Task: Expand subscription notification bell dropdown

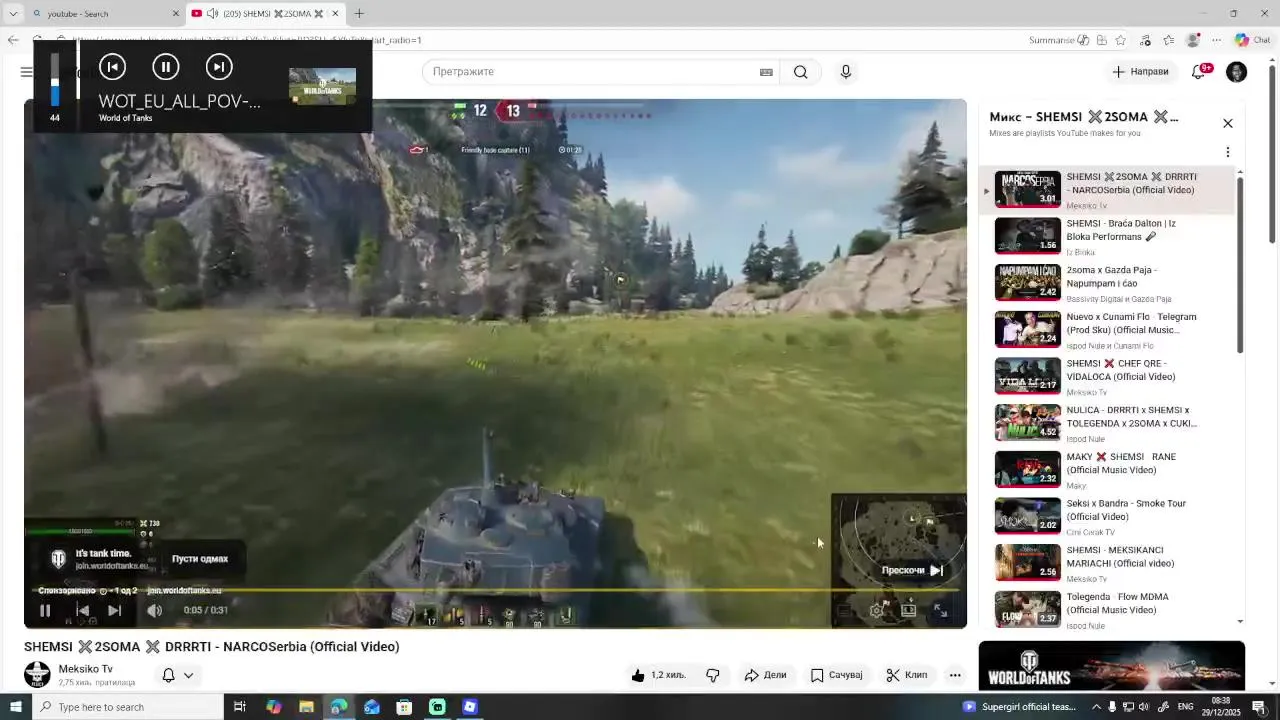Action: tap(177, 675)
